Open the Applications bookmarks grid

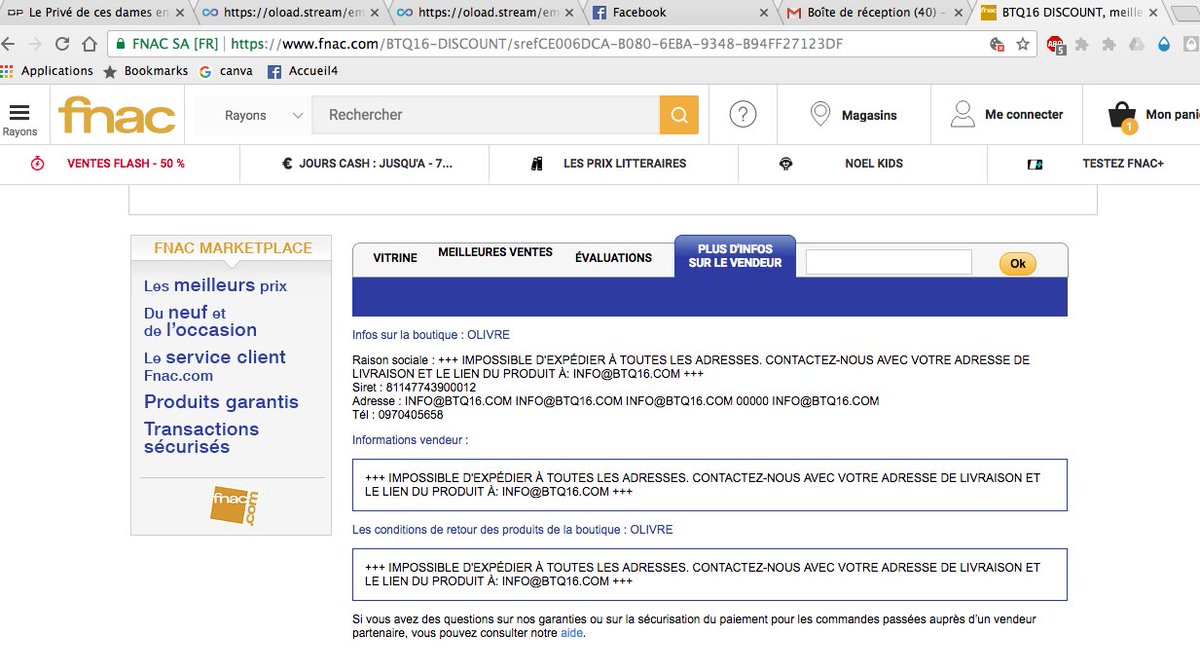click(48, 71)
